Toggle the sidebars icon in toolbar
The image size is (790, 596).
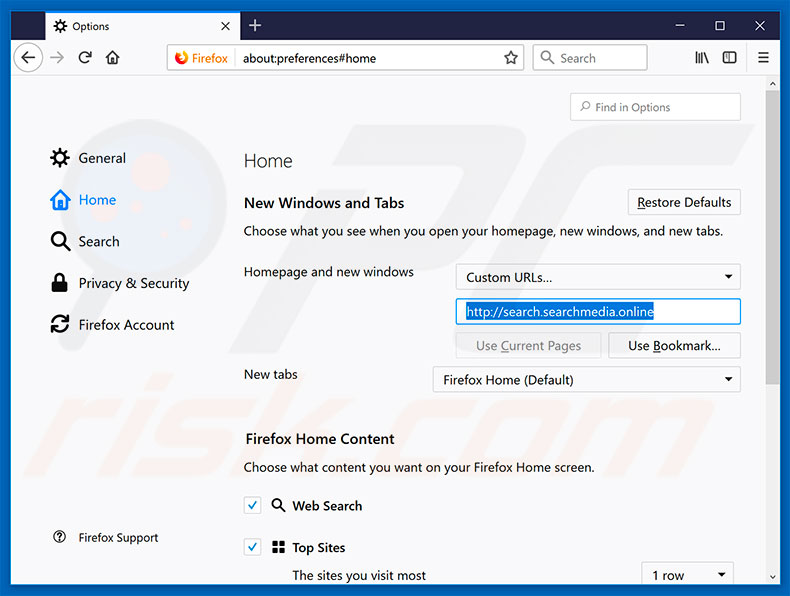click(x=729, y=57)
